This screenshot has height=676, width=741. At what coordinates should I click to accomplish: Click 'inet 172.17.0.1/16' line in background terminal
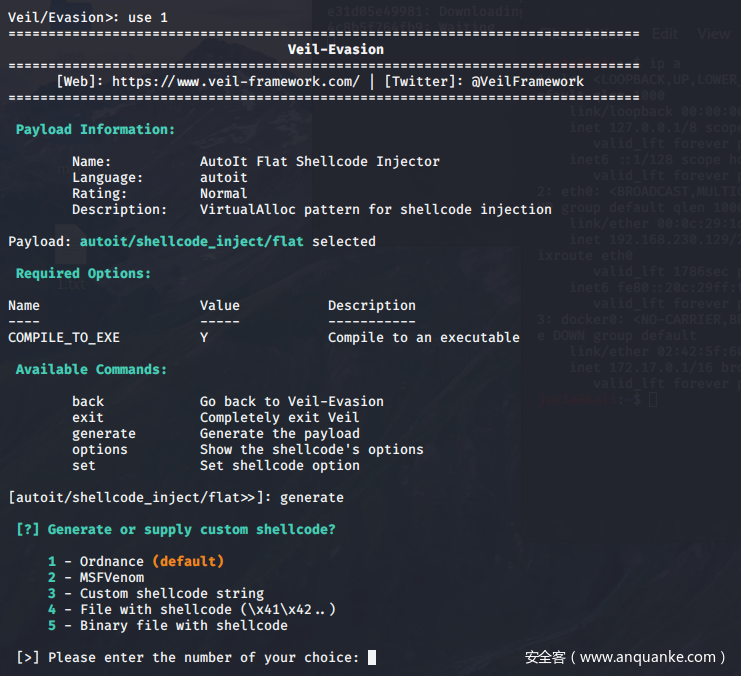[655, 367]
